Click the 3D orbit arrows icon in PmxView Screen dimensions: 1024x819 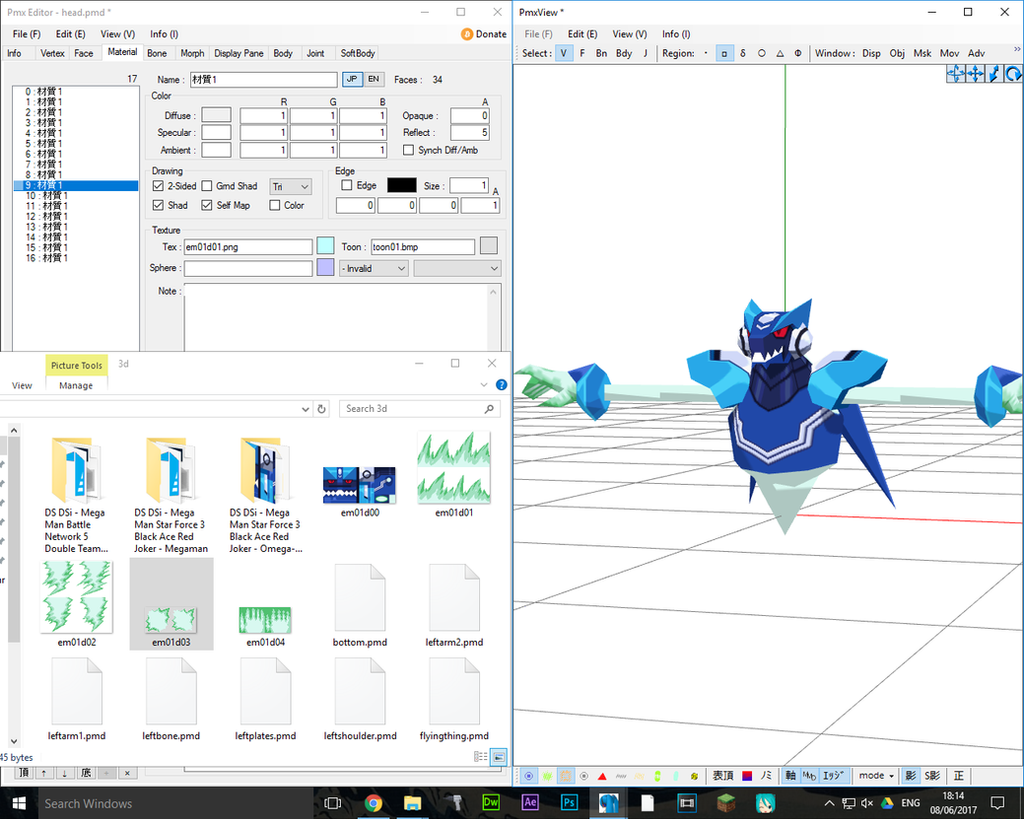[x=955, y=74]
